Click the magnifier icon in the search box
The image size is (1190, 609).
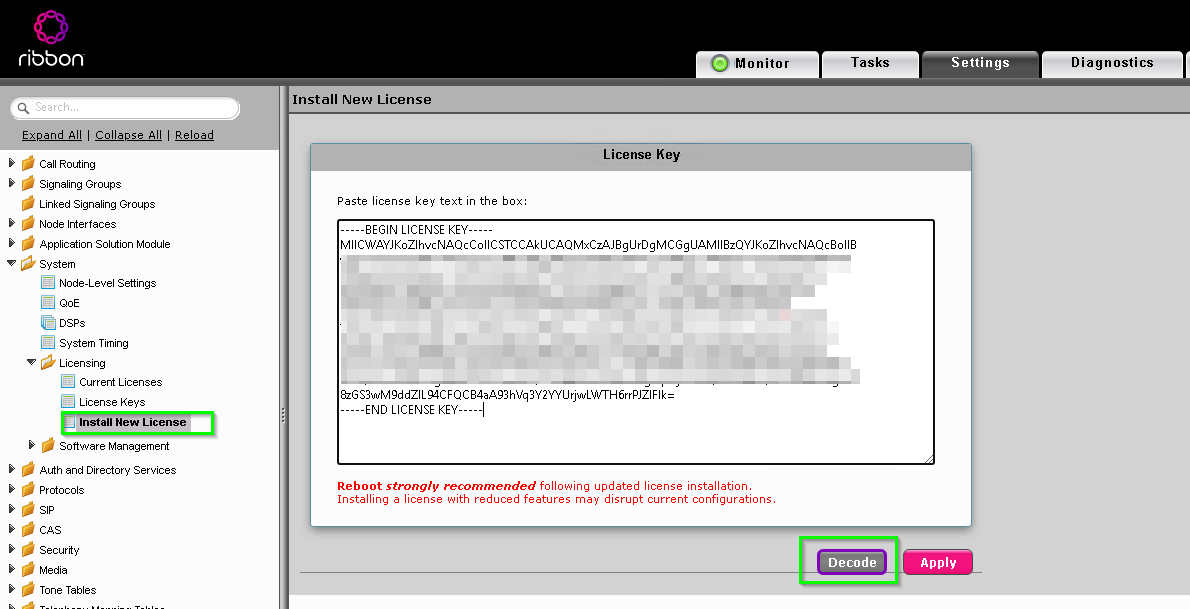click(24, 108)
